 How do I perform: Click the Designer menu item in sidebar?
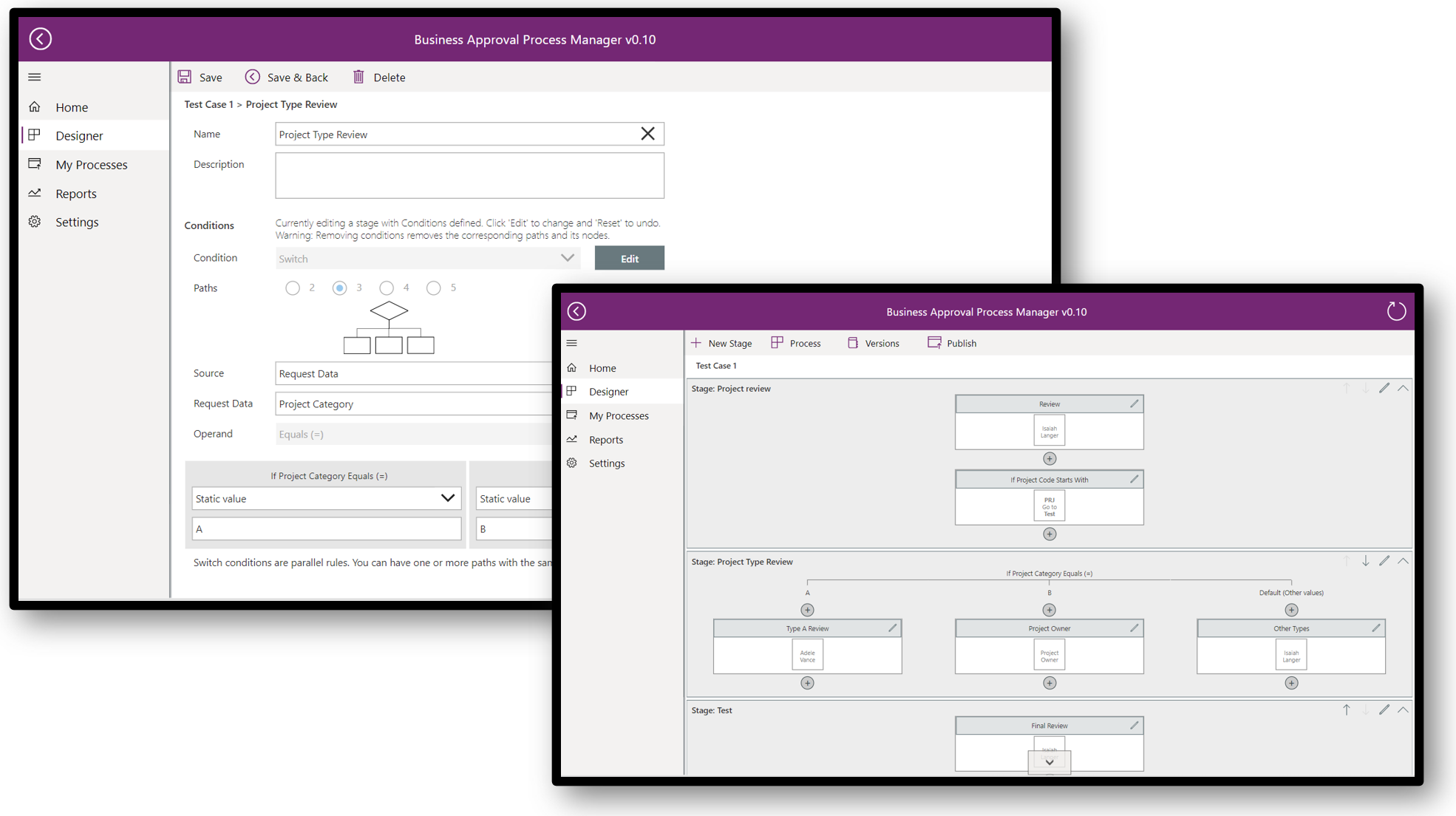tap(80, 135)
